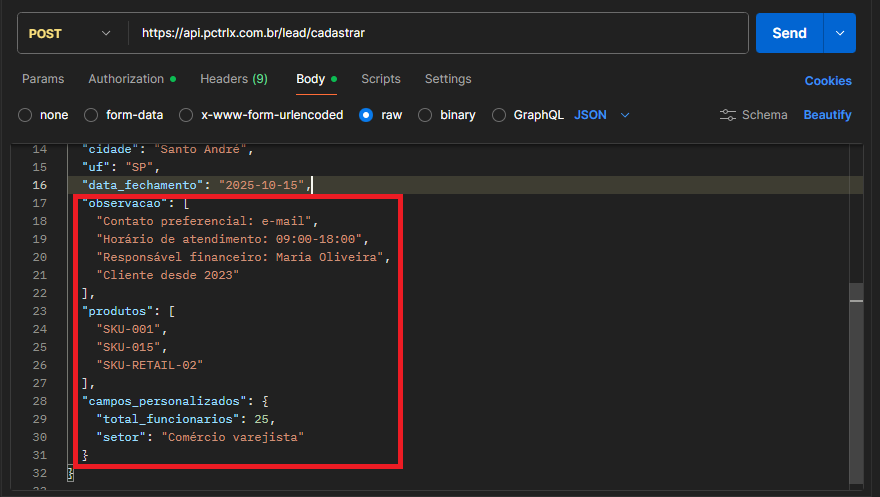Click the request URL input field
880x497 pixels.
[440, 33]
